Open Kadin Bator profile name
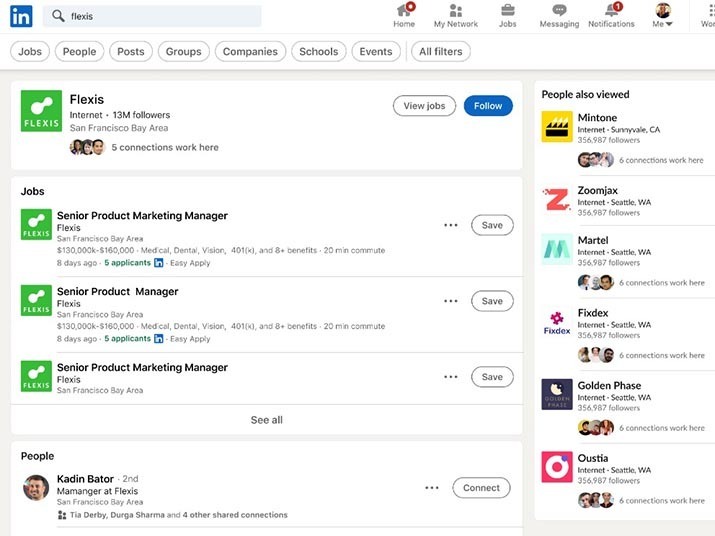This screenshot has height=536, width=715. [x=85, y=479]
